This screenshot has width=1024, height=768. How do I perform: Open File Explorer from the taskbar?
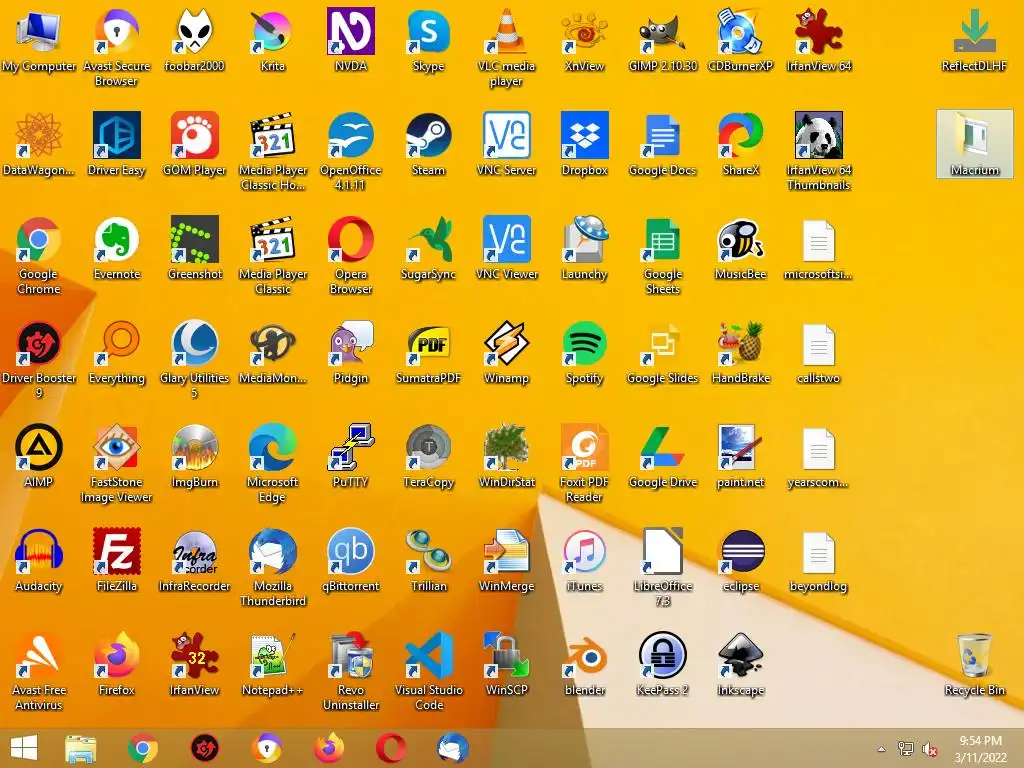click(x=81, y=748)
